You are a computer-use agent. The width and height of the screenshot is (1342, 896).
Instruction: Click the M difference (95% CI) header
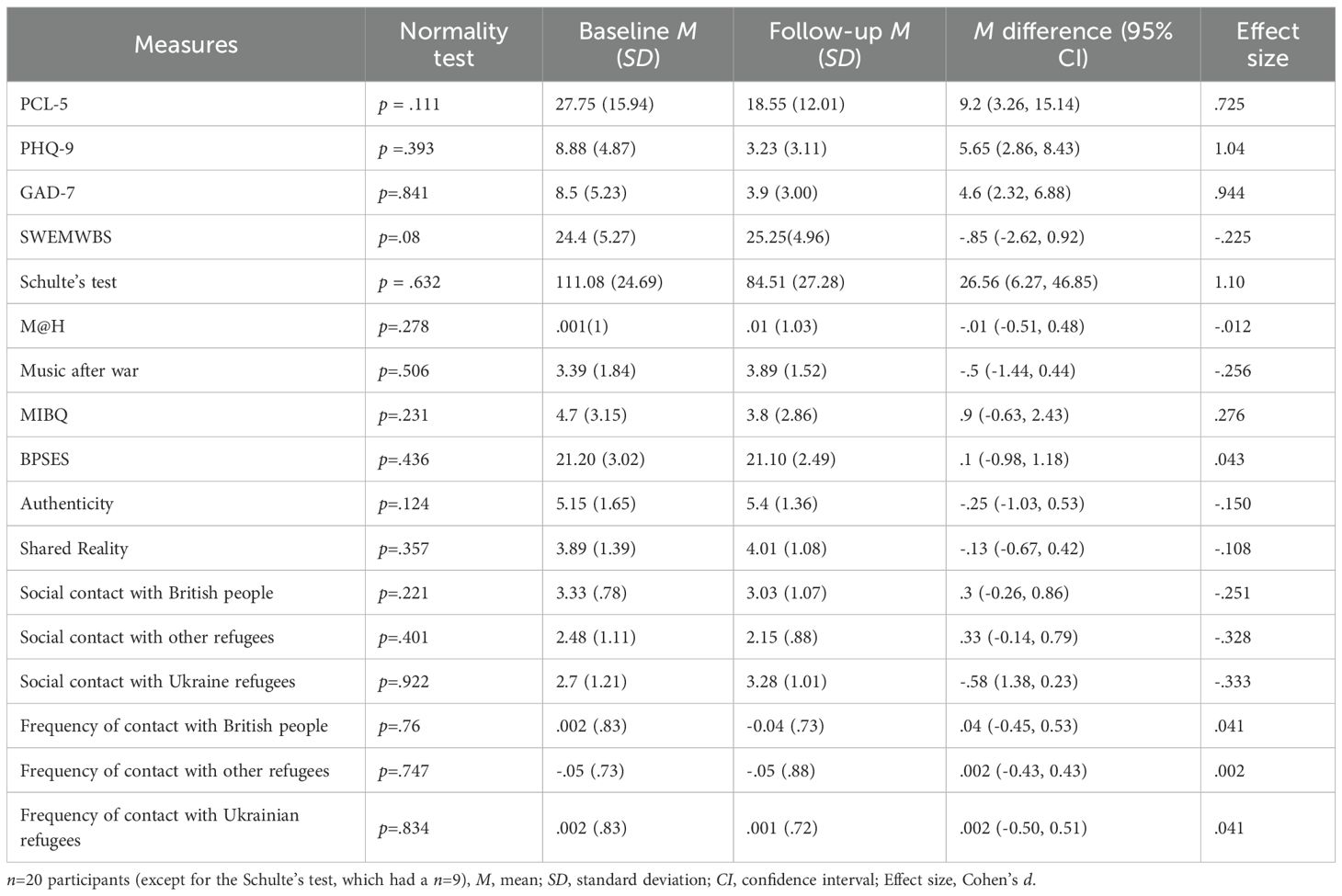(1073, 44)
